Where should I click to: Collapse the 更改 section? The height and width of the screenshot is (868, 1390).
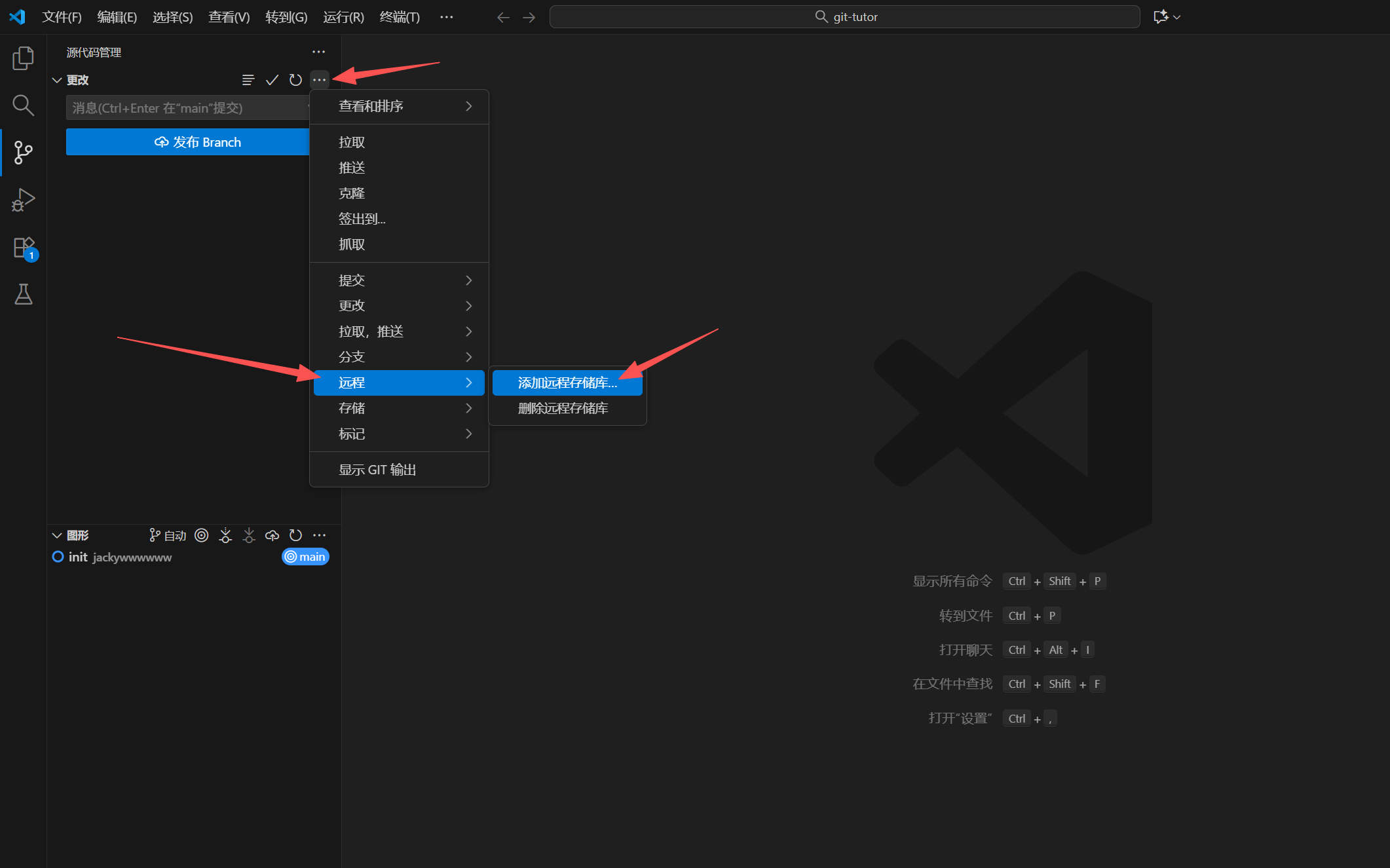[x=57, y=80]
